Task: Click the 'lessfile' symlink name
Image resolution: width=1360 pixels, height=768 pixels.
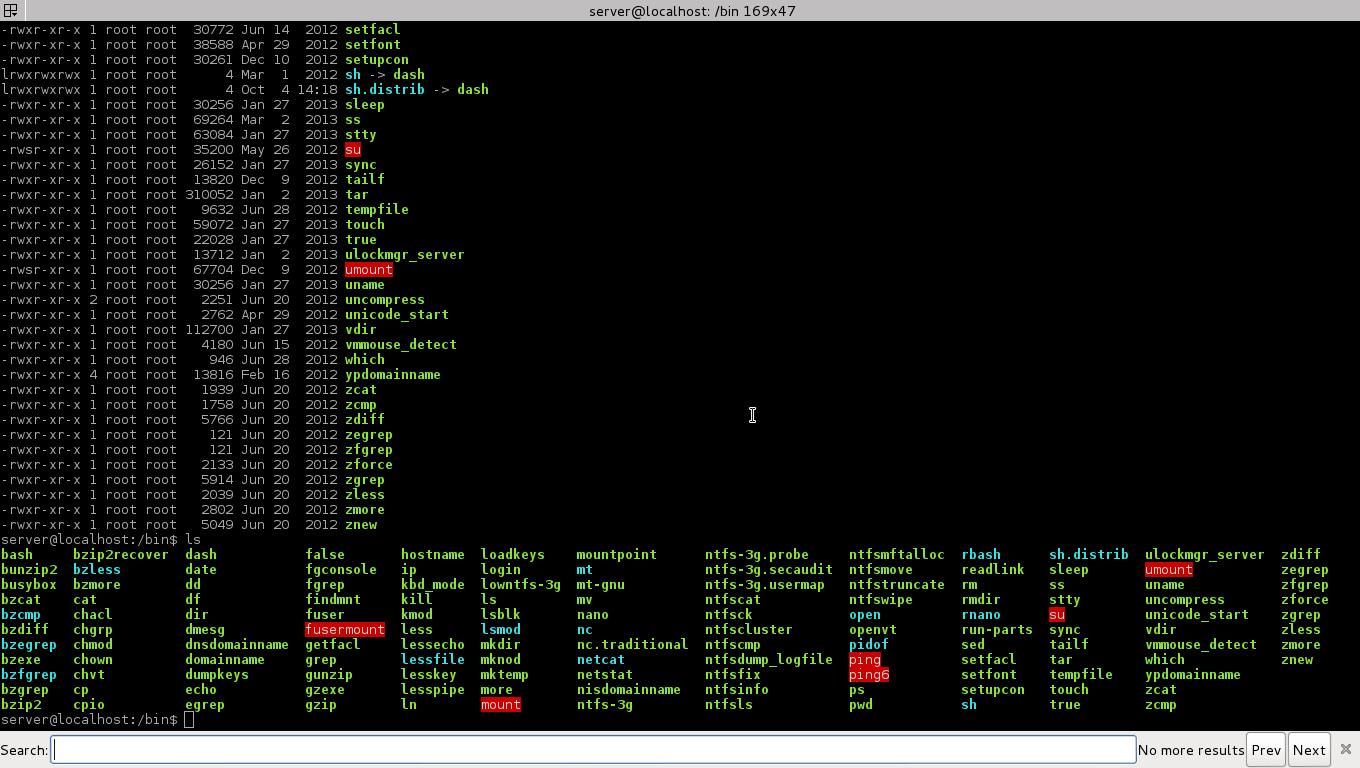Action: point(432,660)
